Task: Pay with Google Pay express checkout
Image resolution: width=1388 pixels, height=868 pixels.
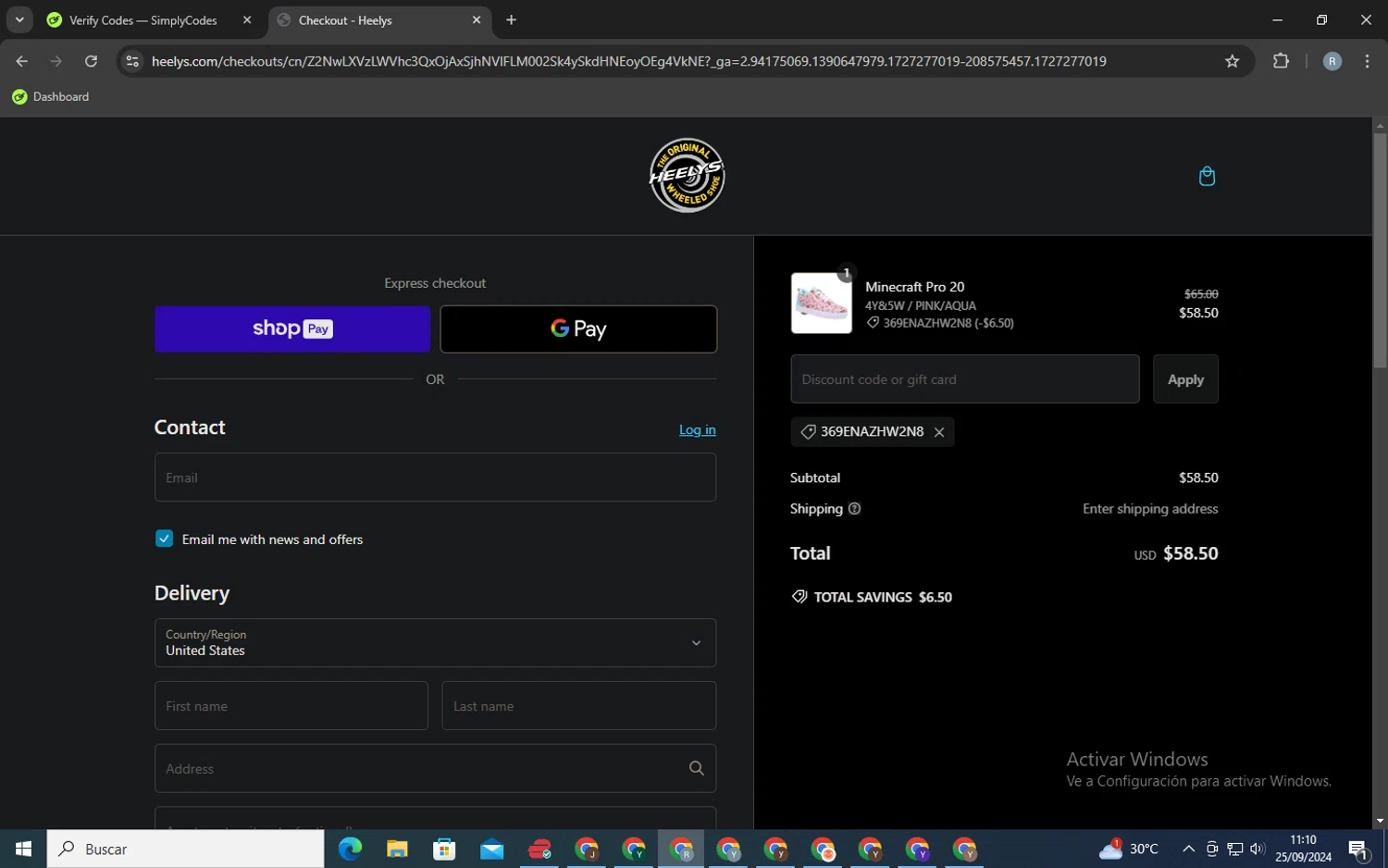Action: [x=578, y=329]
